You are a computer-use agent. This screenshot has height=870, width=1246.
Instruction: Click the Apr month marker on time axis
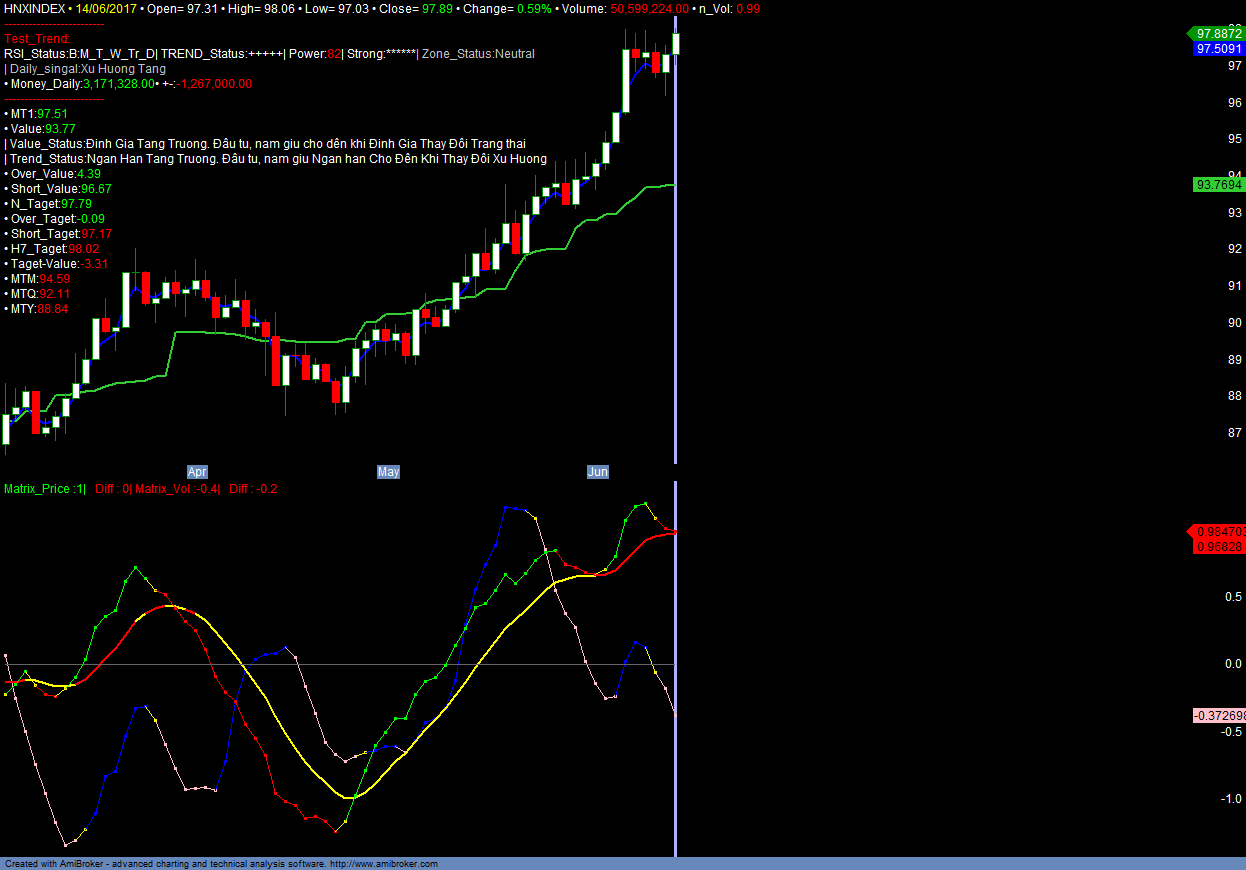[x=198, y=472]
